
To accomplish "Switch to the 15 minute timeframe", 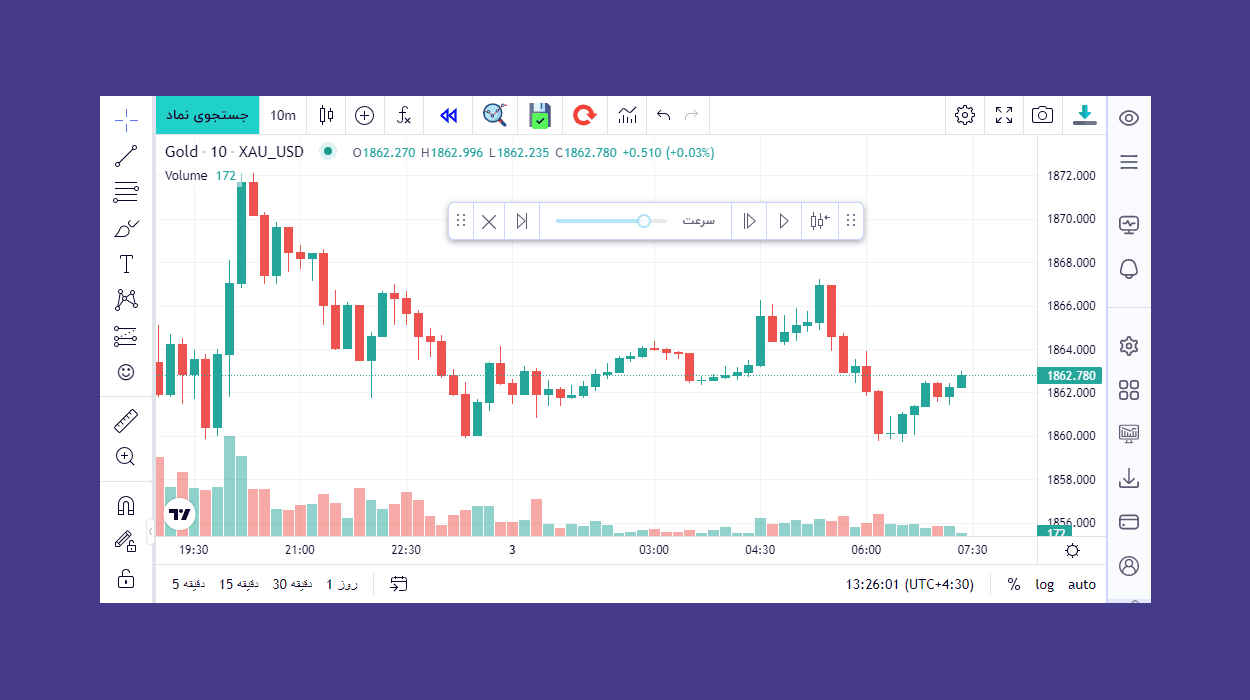I will pos(239,584).
